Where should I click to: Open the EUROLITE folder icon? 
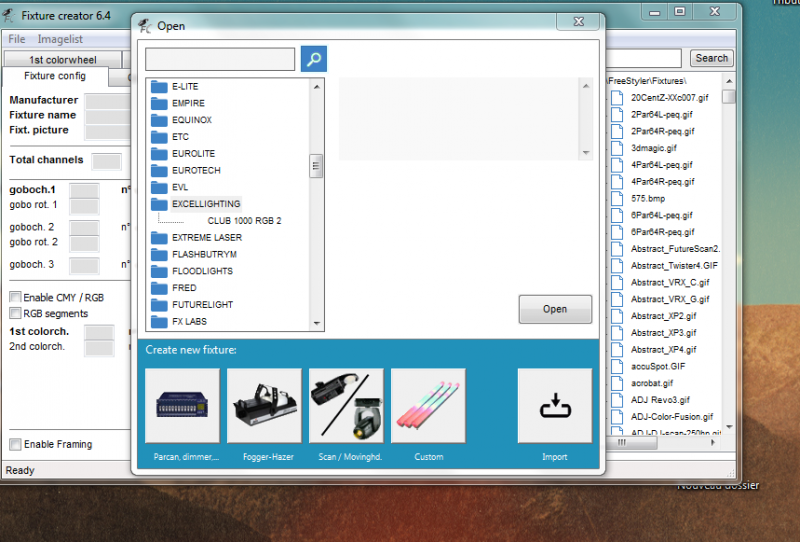(158, 154)
